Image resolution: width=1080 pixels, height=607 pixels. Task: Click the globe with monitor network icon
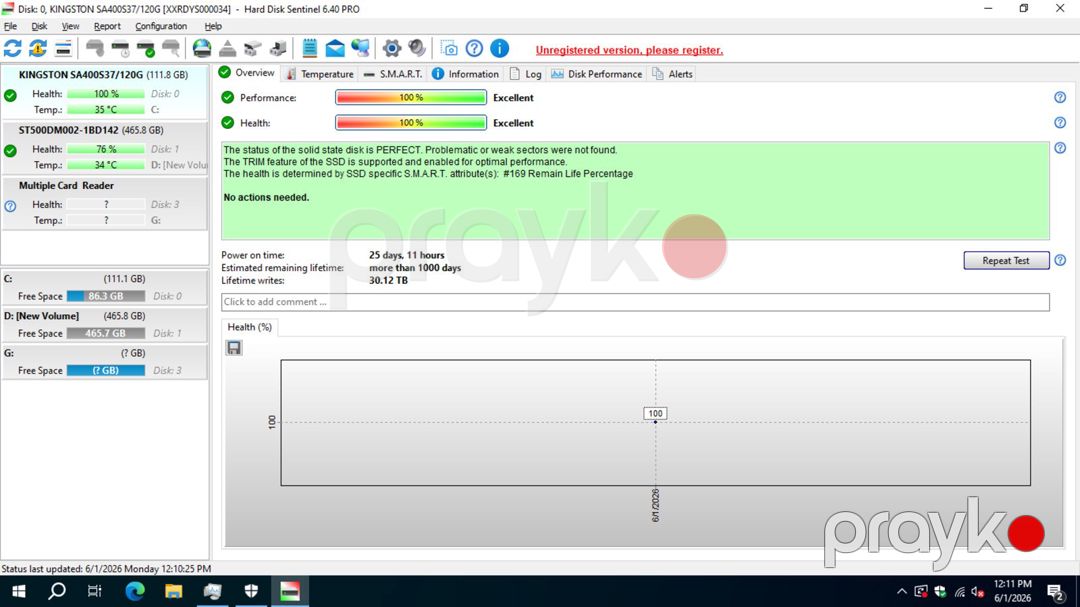click(360, 48)
